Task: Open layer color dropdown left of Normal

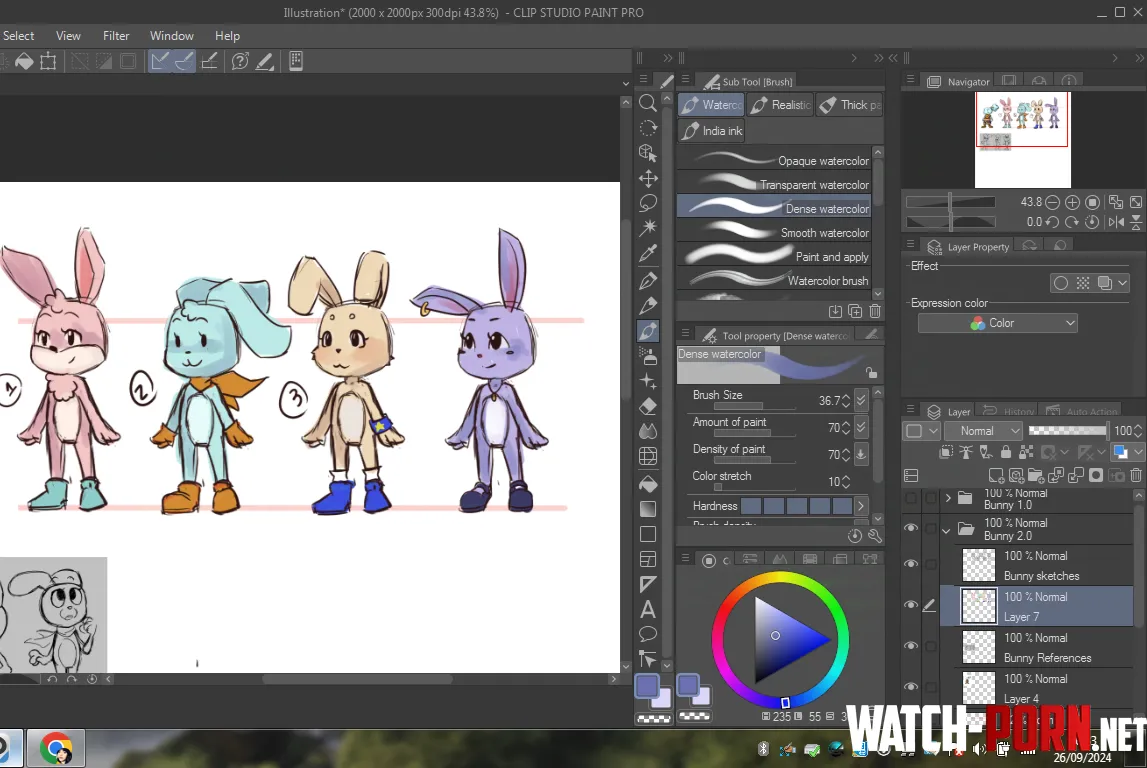Action: click(922, 431)
